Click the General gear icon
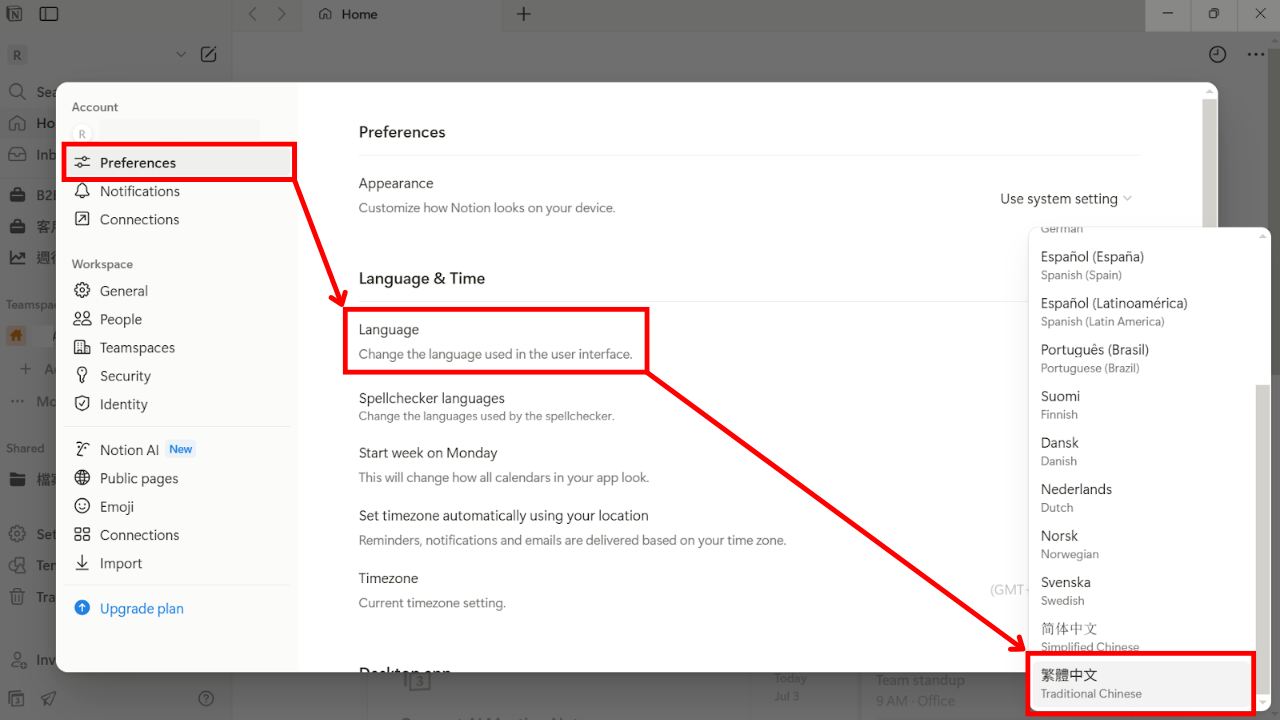Viewport: 1280px width, 720px height. [x=82, y=291]
